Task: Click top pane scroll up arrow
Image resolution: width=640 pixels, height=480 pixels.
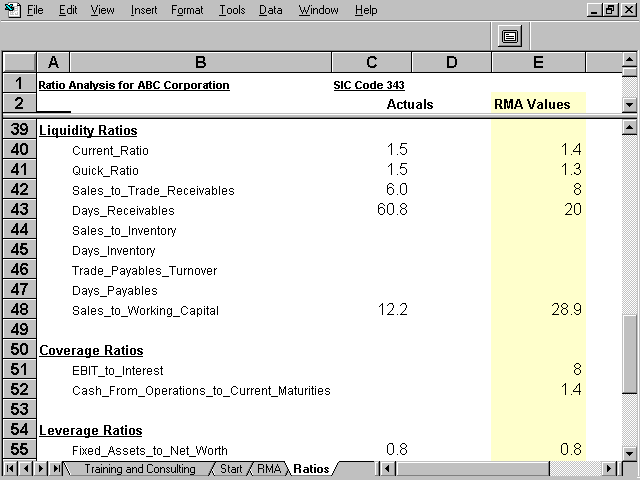Action: click(629, 60)
